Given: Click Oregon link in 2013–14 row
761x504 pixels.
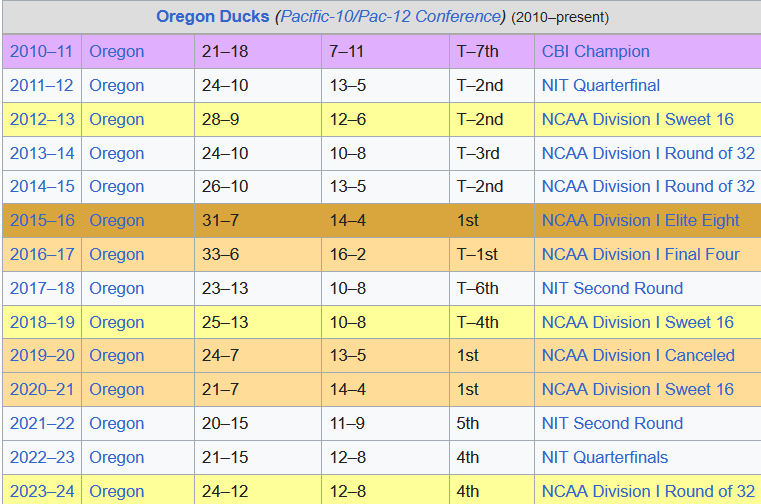Looking at the screenshot, I should click(116, 153).
